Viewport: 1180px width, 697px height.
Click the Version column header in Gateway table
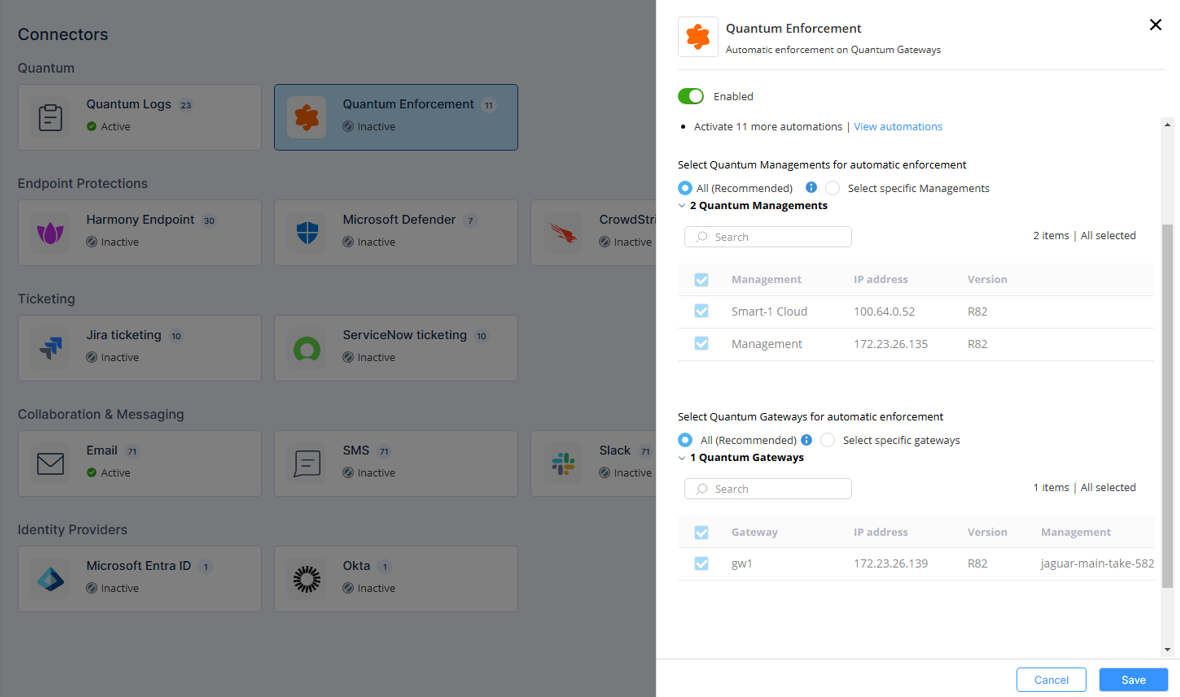[x=987, y=532]
